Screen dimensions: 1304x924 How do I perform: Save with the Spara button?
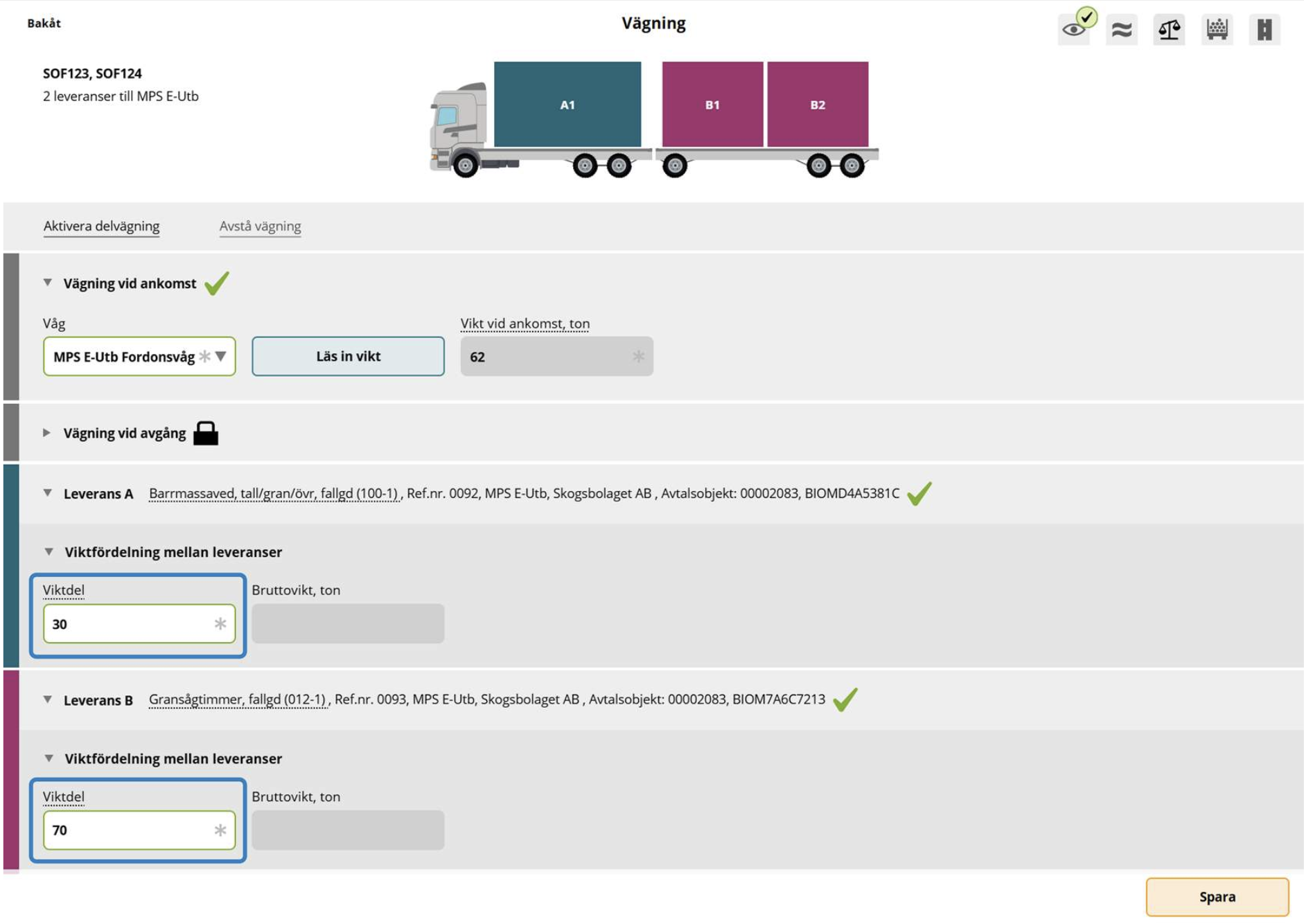pos(1217,897)
